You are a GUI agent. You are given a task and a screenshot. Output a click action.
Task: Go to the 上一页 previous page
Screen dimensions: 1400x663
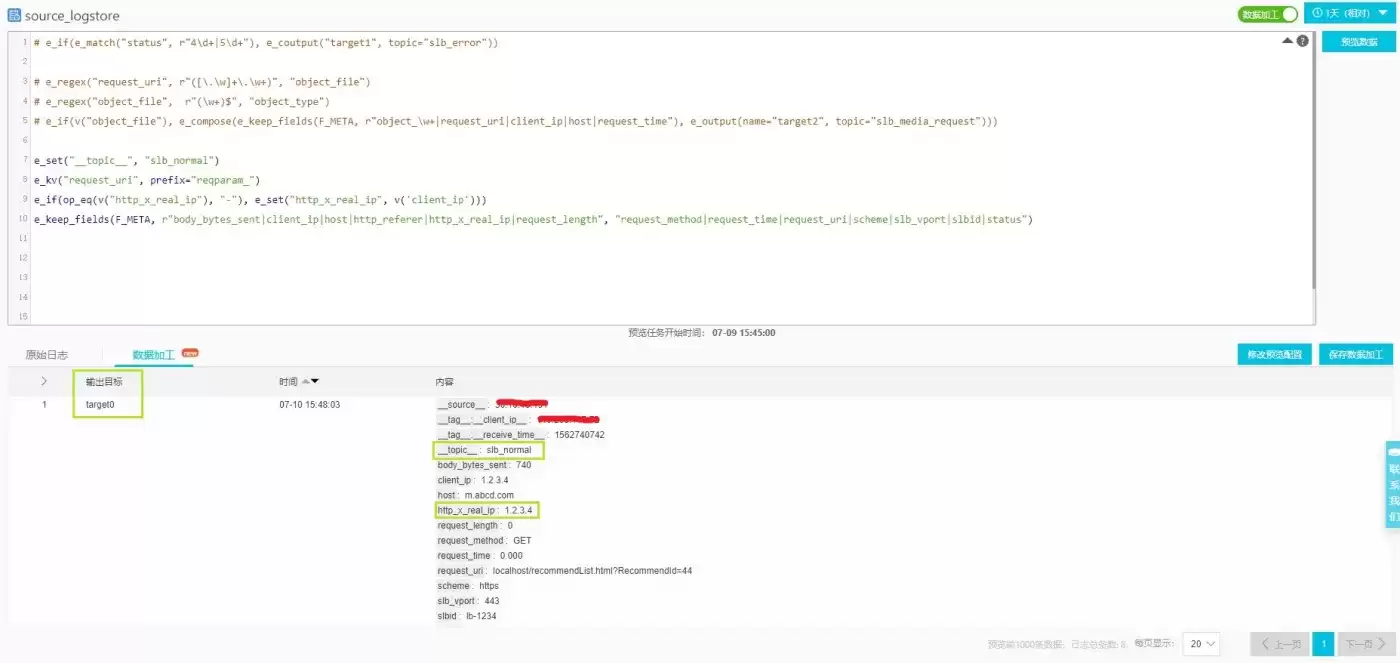coord(1279,644)
